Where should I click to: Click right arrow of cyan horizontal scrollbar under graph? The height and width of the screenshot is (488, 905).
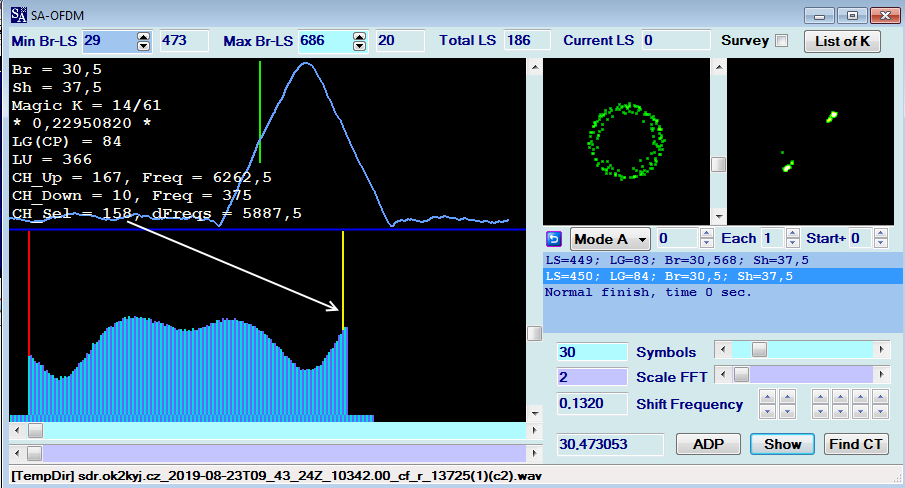[x=534, y=430]
